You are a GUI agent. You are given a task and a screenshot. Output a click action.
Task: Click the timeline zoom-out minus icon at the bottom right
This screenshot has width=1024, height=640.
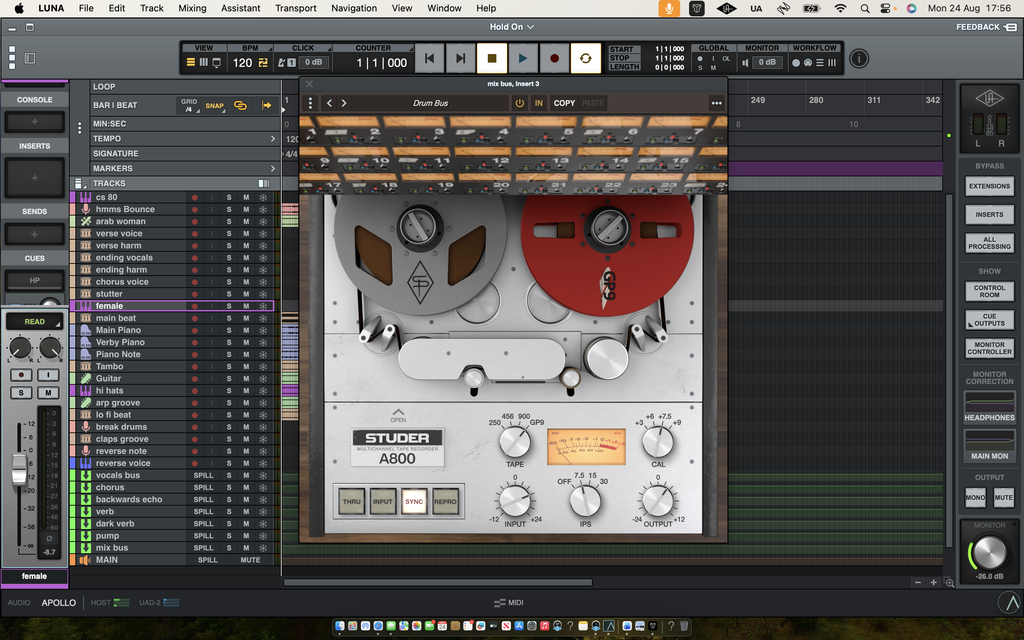click(918, 583)
